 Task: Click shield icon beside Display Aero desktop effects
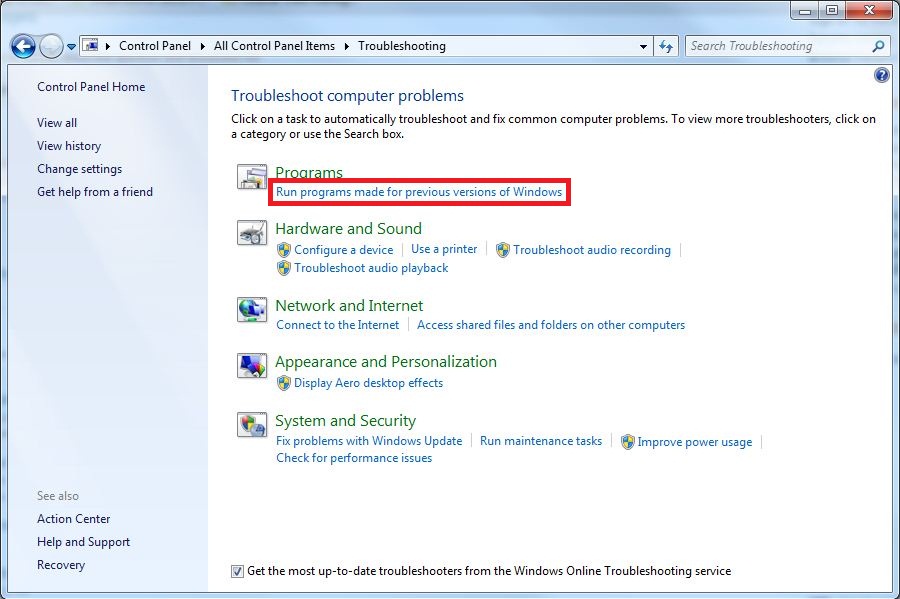point(284,383)
